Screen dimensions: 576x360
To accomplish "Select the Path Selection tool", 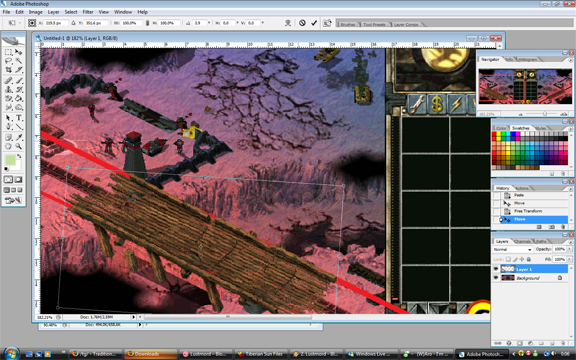I will tap(8, 118).
